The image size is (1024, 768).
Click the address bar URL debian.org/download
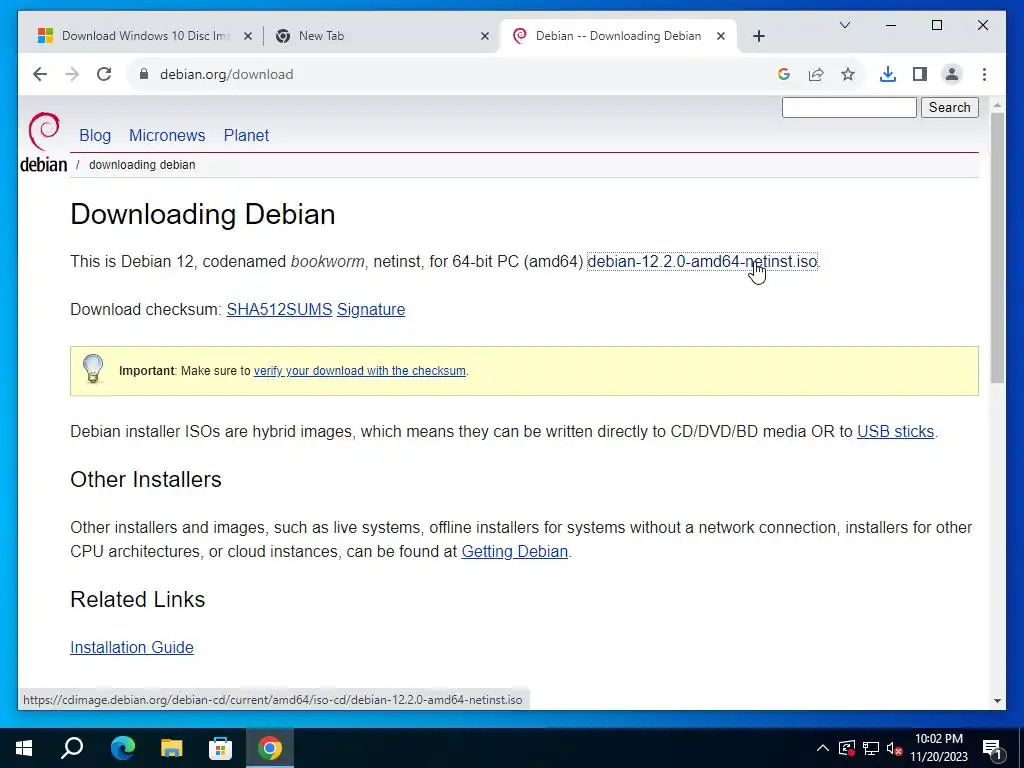[x=227, y=74]
